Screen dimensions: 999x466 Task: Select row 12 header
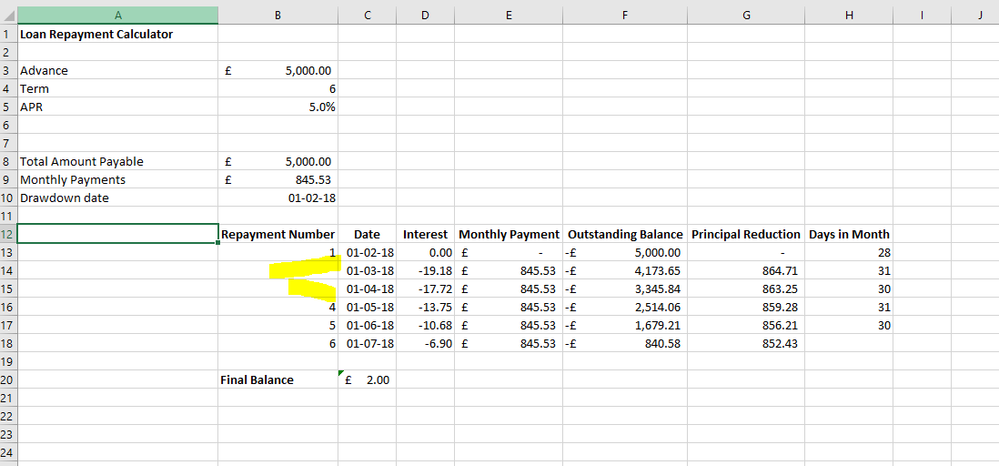click(9, 234)
